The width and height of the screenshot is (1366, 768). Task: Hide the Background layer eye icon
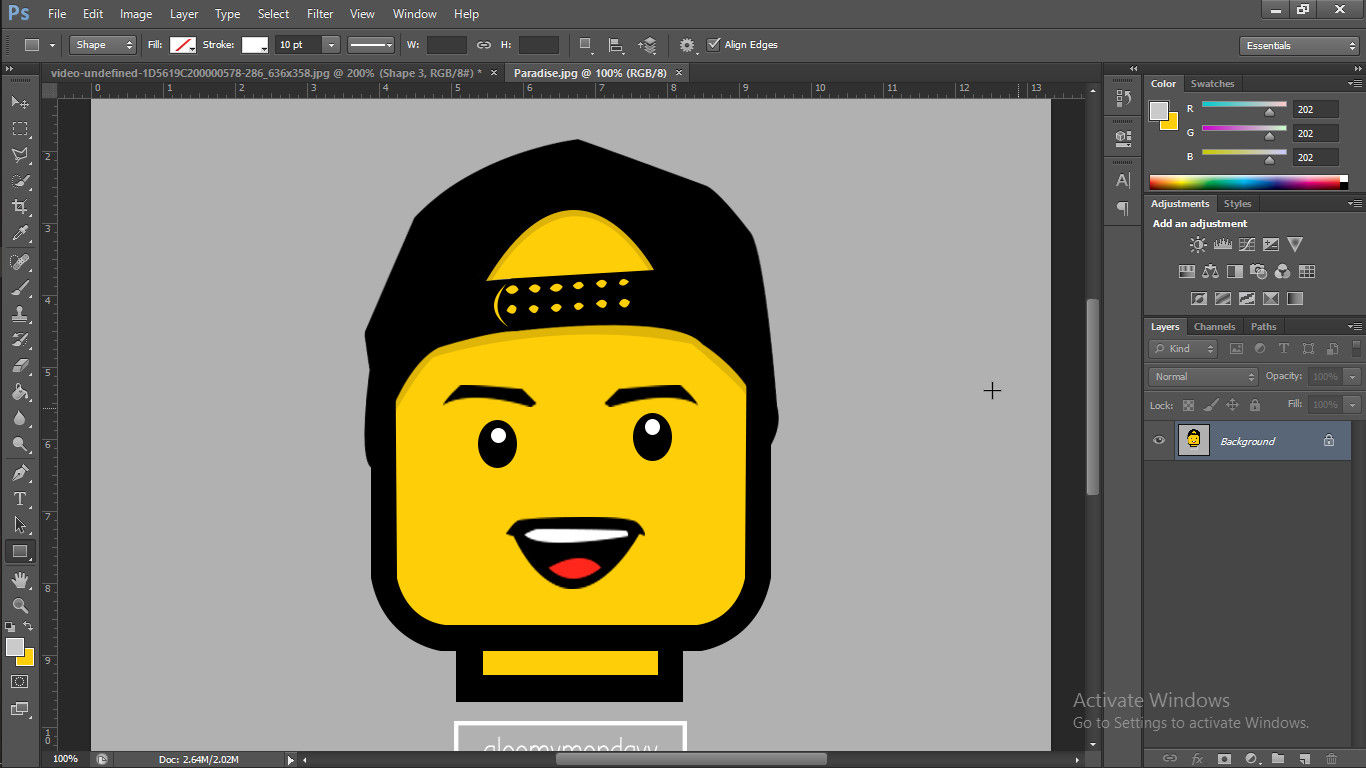tap(1159, 440)
